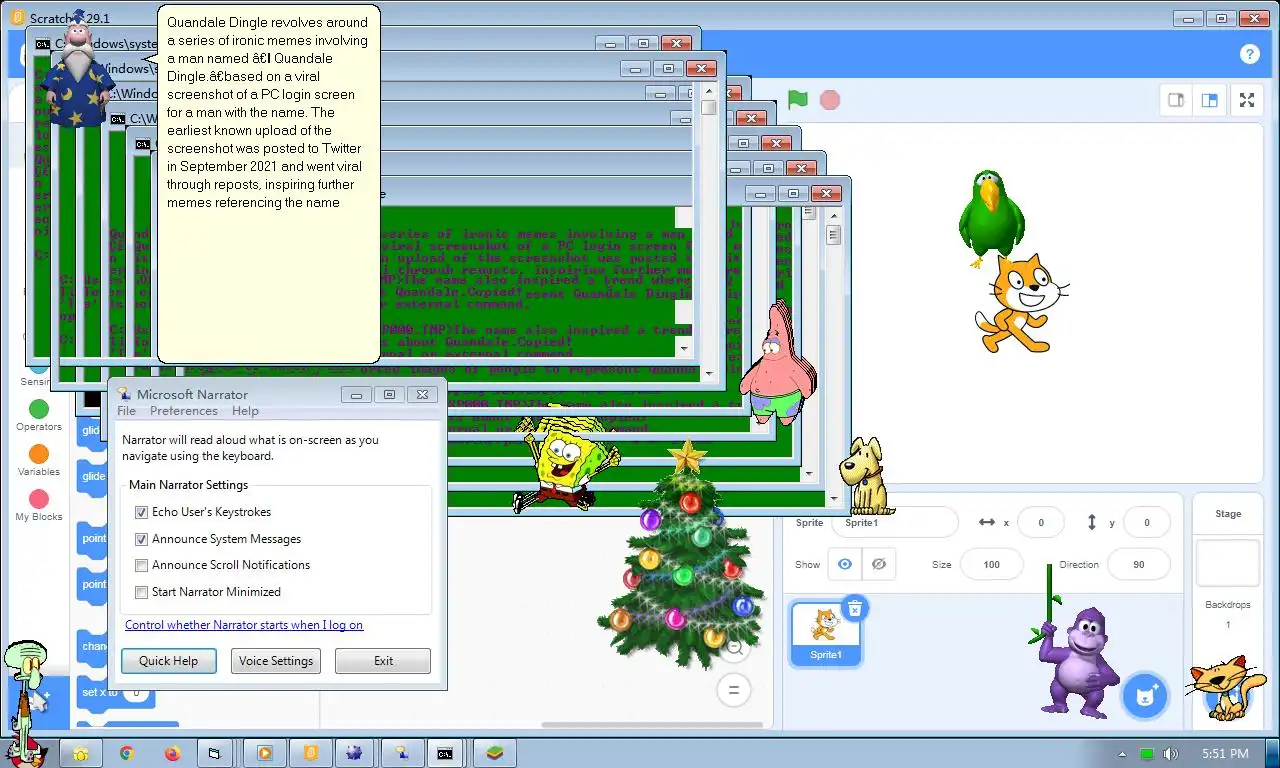Click the sprite y position field
1280x768 pixels.
pyautogui.click(x=1147, y=522)
